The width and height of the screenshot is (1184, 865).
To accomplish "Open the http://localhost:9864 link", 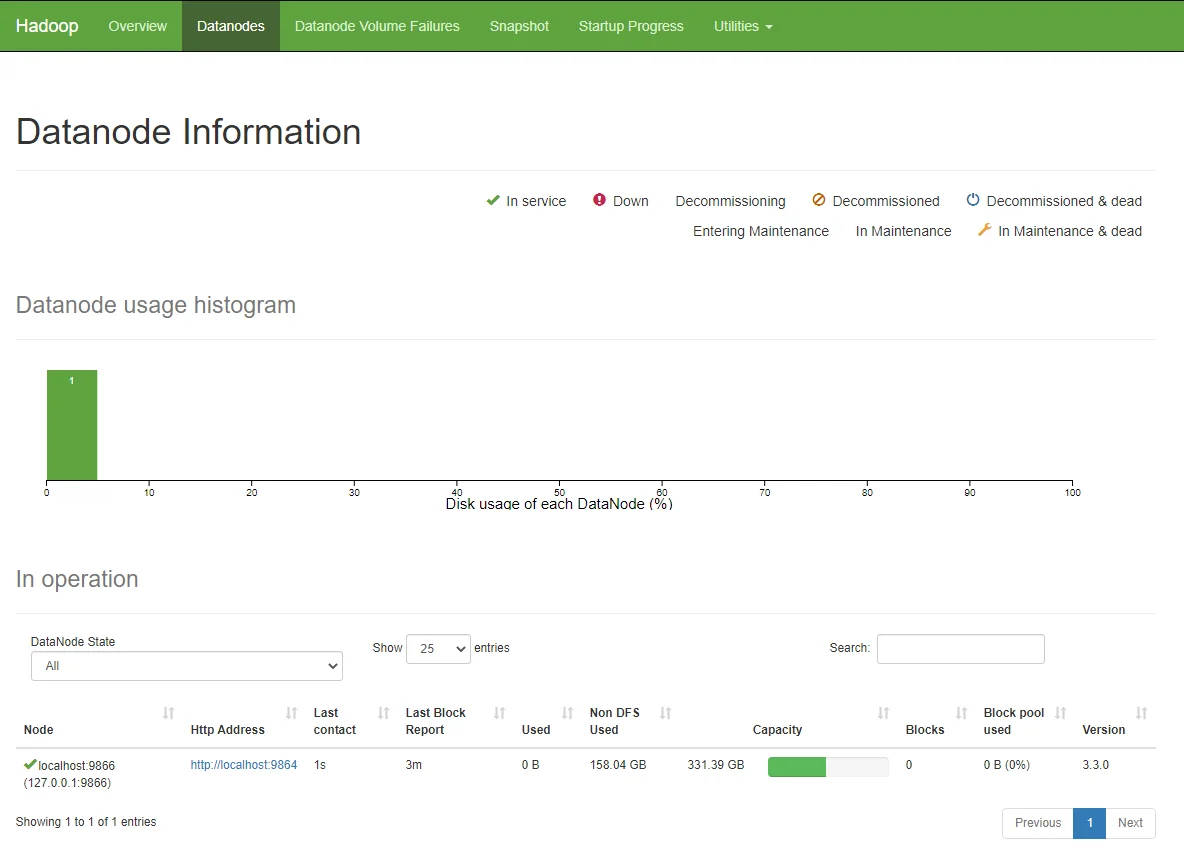I will [x=244, y=765].
